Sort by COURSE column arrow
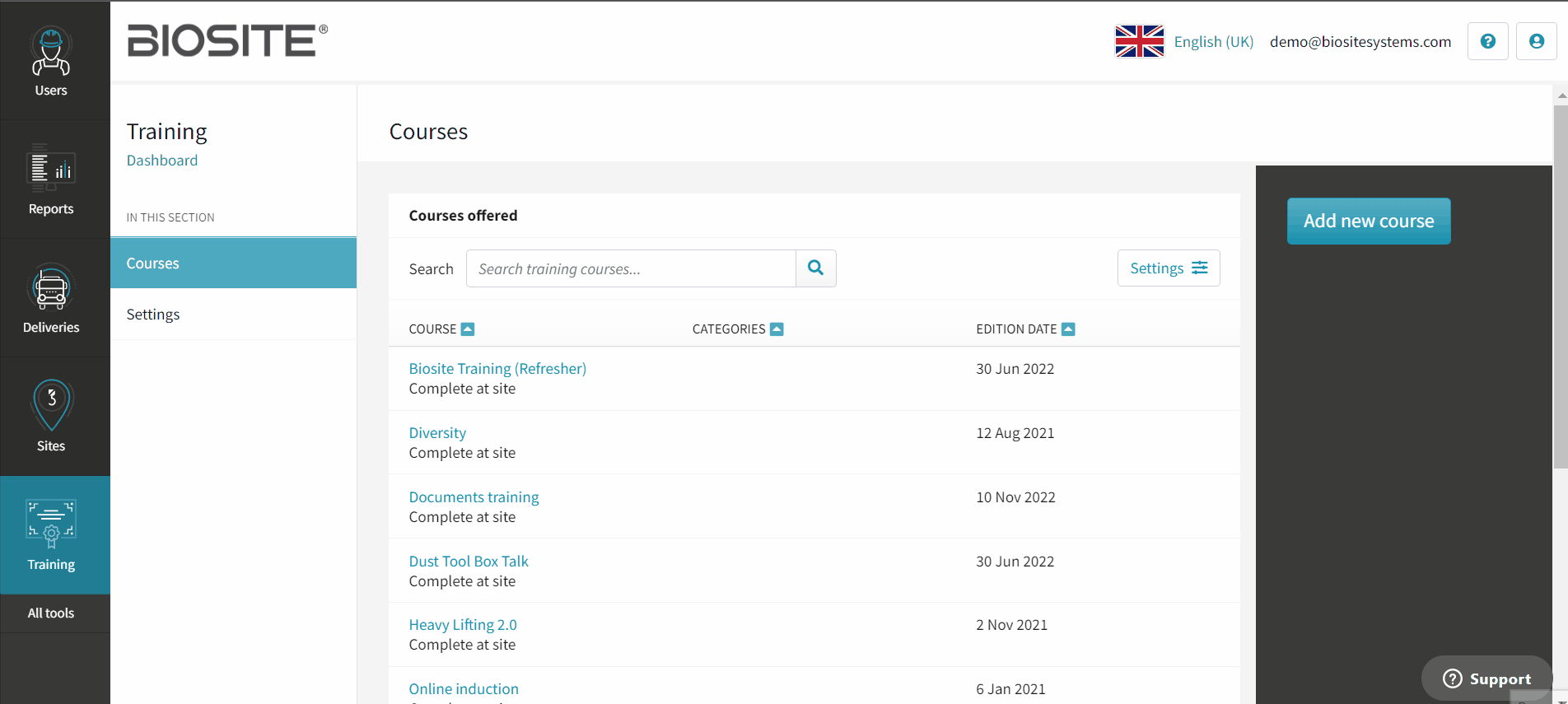 (x=468, y=329)
